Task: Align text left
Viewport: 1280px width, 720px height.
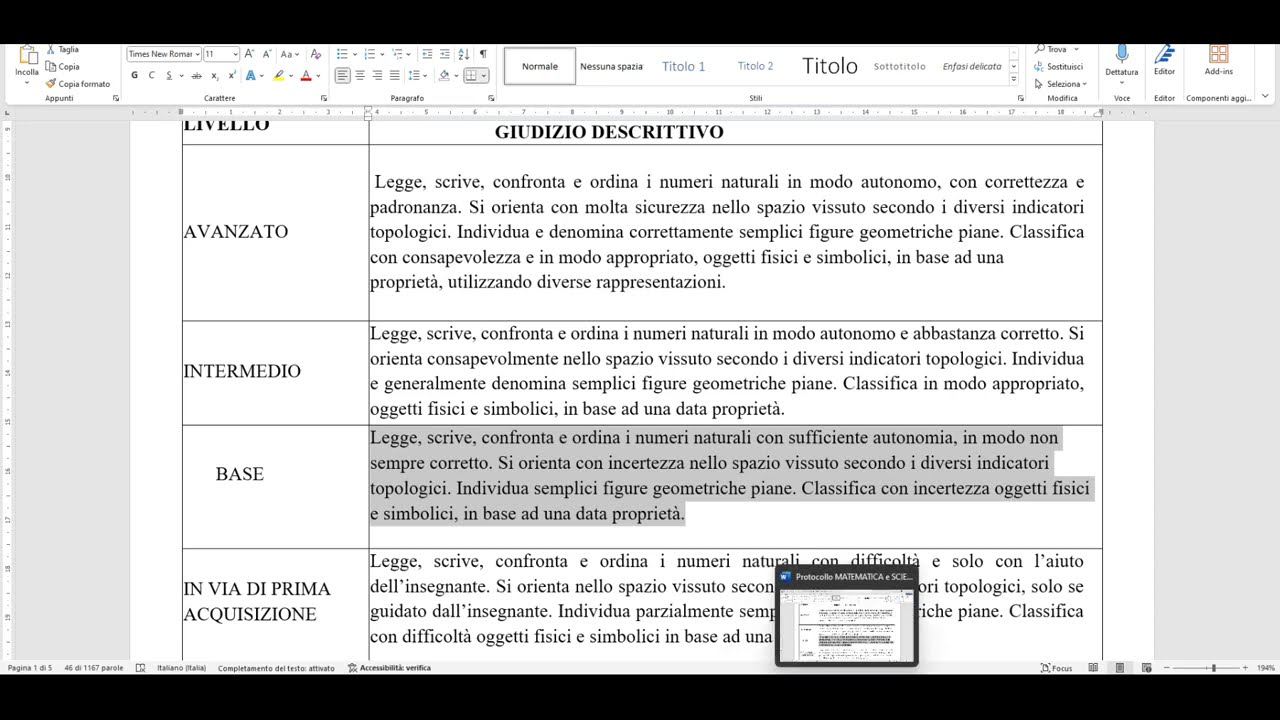Action: pos(343,75)
